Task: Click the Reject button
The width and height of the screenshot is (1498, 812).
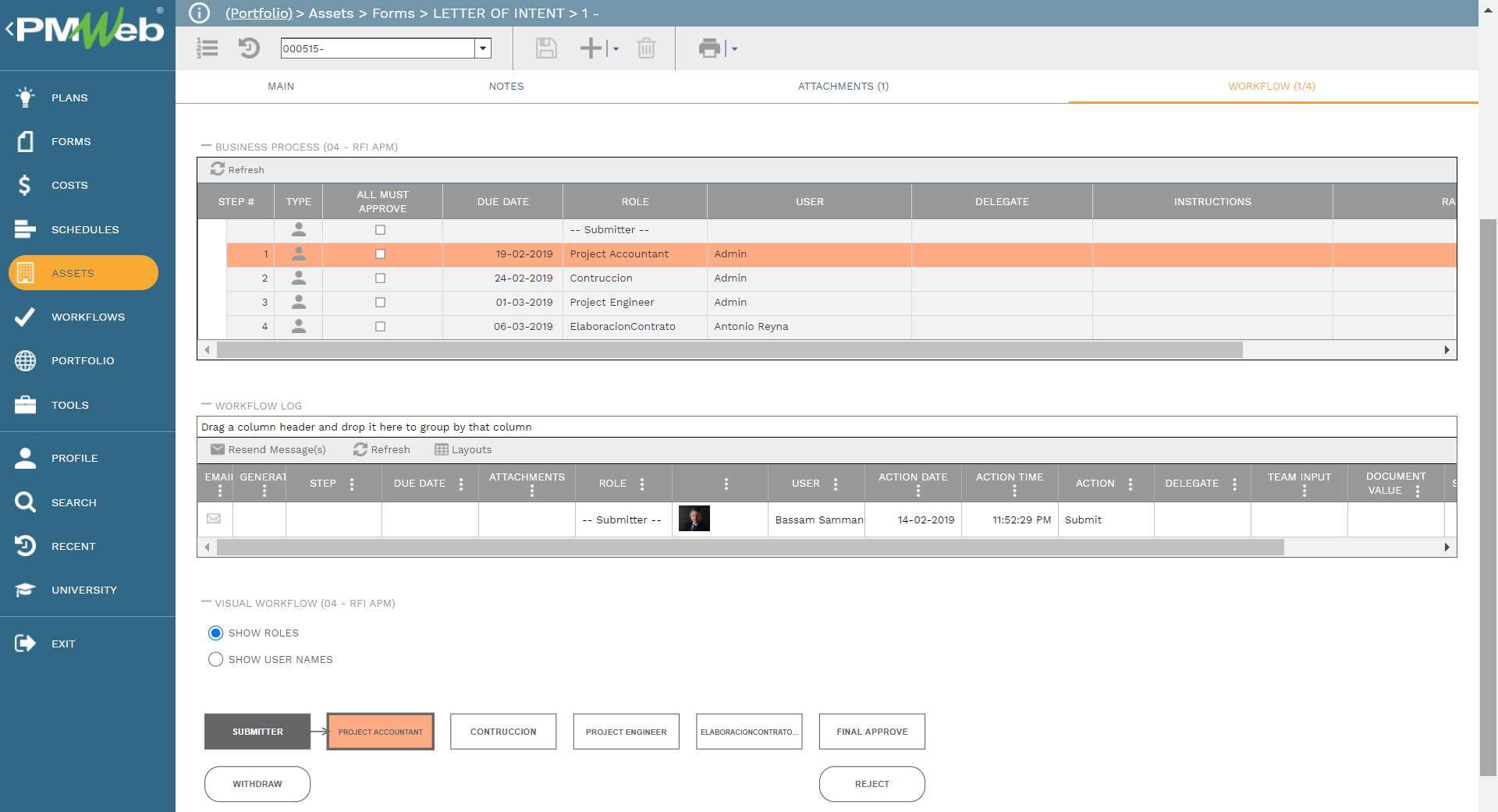Action: click(x=872, y=784)
